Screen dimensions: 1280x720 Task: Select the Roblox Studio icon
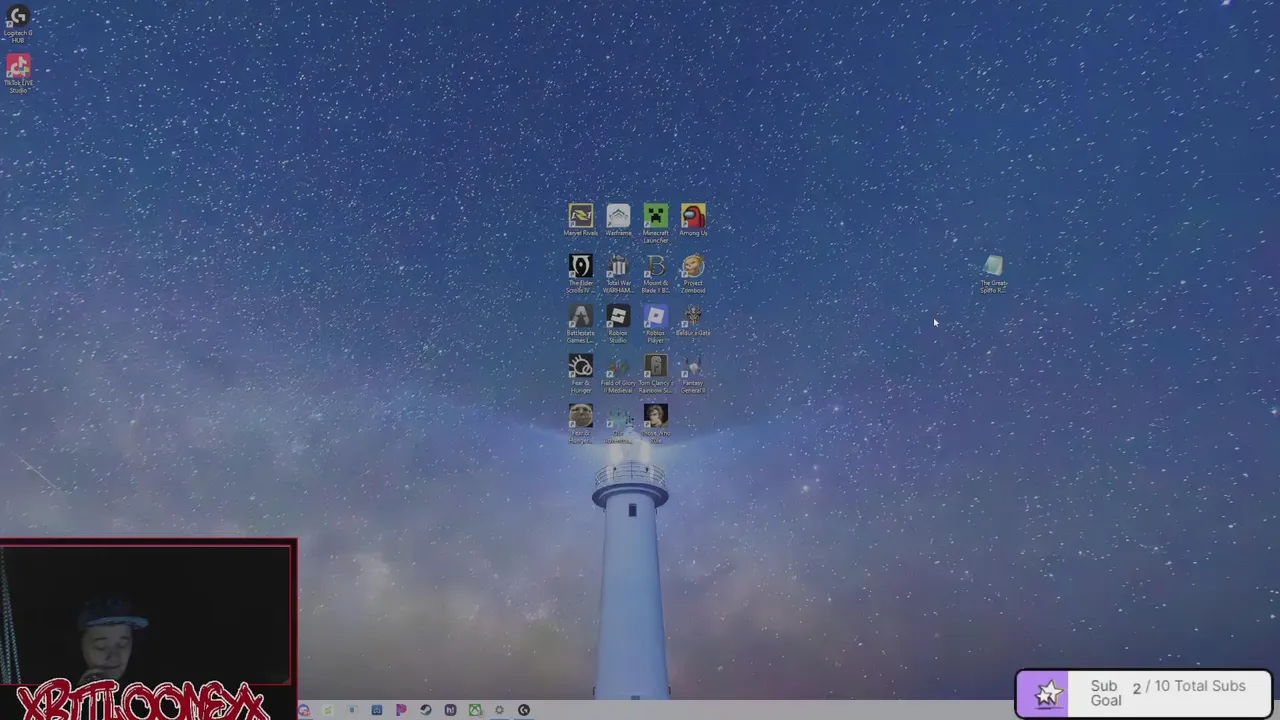click(618, 323)
